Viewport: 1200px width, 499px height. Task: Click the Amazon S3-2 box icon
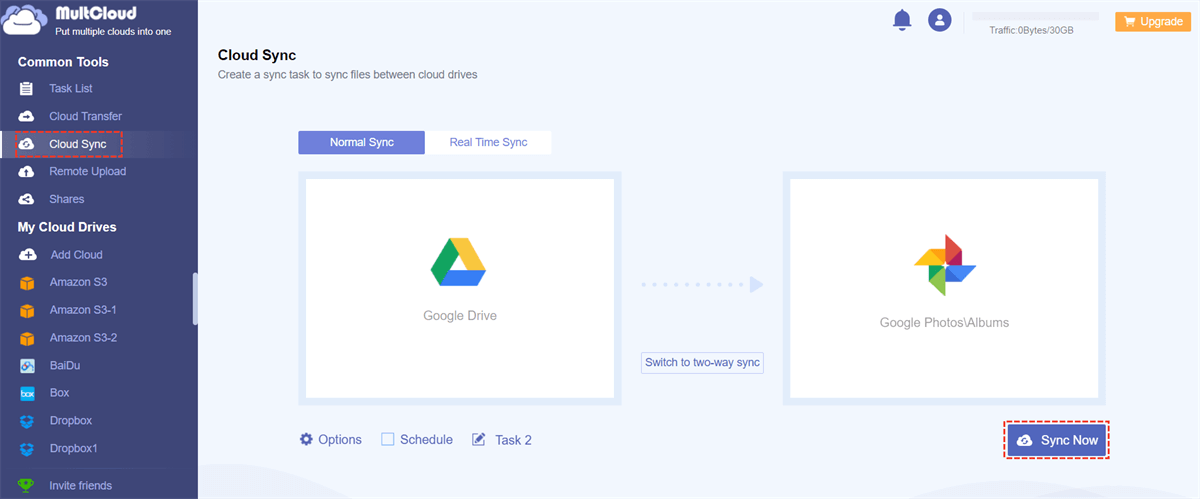27,338
